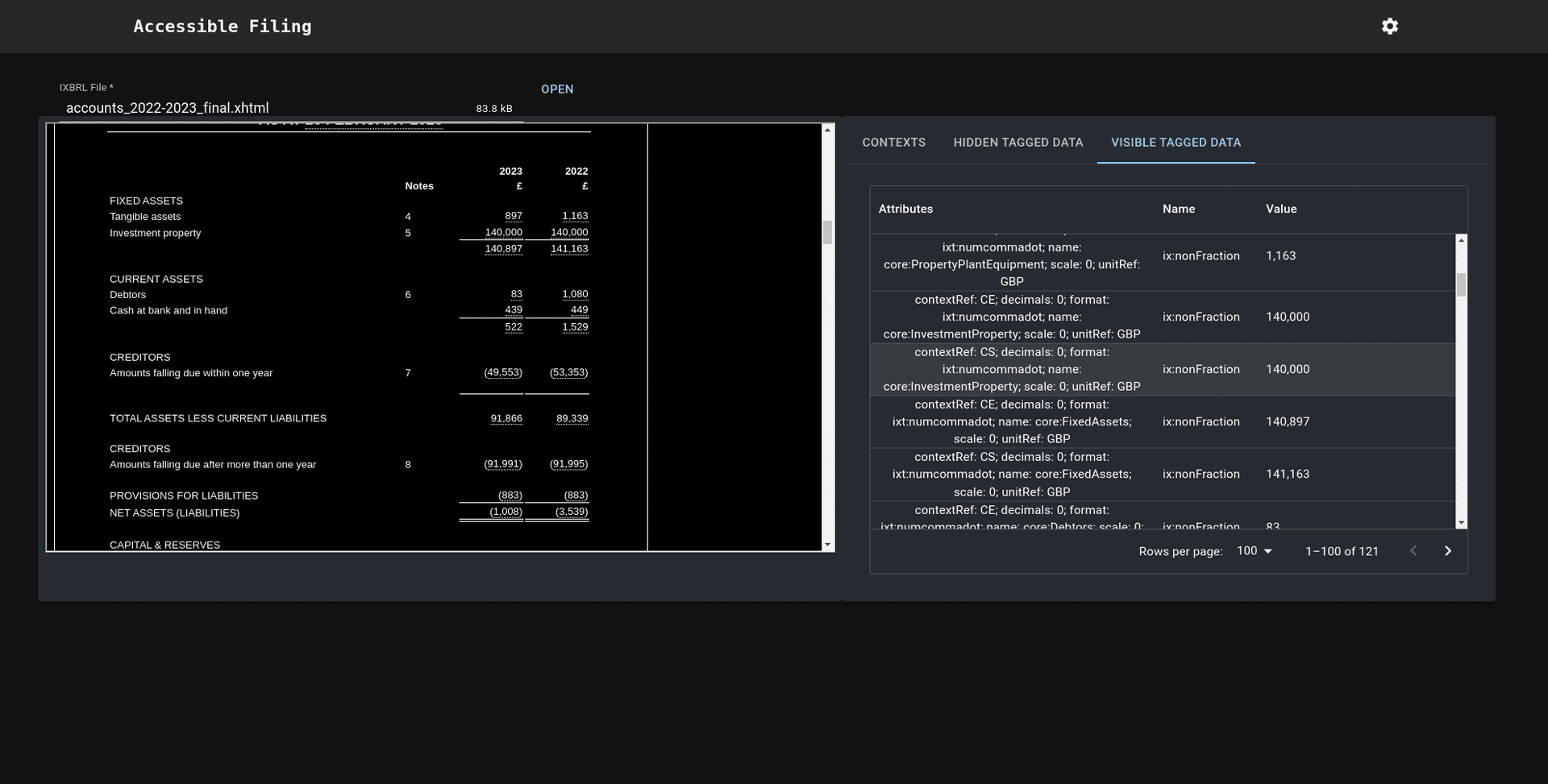Click Debtors 2022 value 1,080
The width and height of the screenshot is (1548, 784).
pos(575,294)
